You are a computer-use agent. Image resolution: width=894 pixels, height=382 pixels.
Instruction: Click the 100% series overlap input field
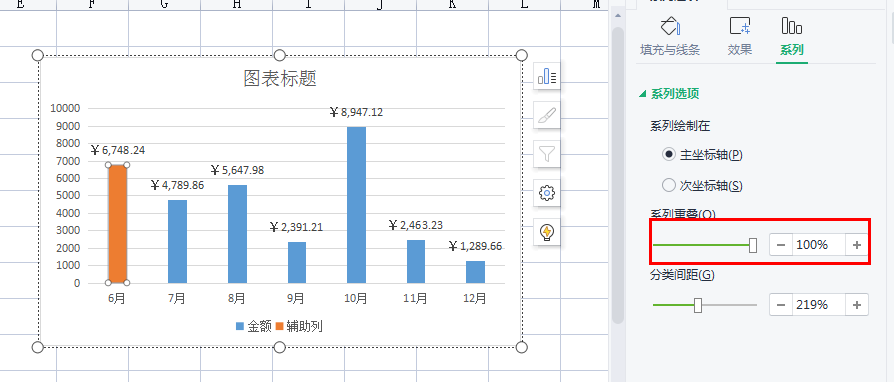point(819,245)
